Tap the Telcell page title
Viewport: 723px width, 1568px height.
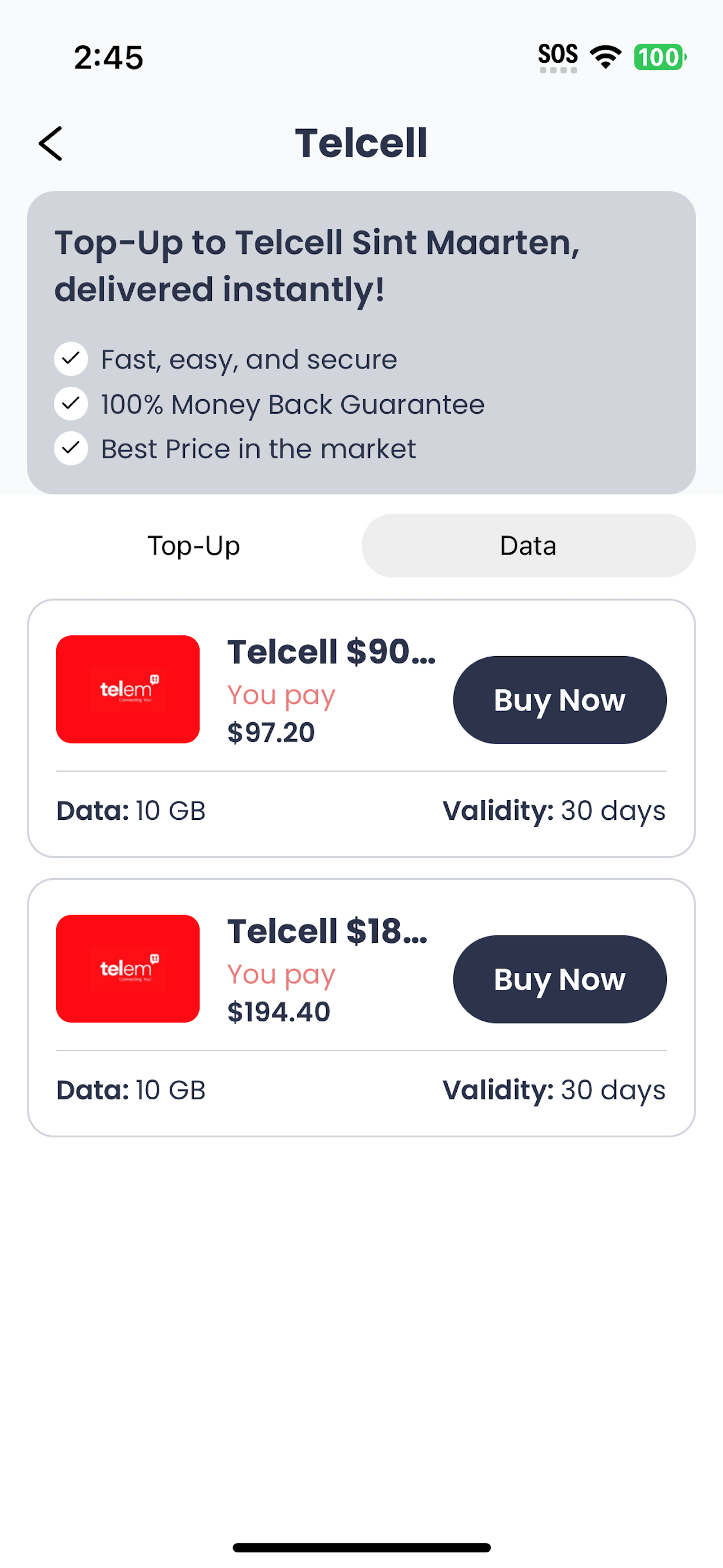click(361, 144)
